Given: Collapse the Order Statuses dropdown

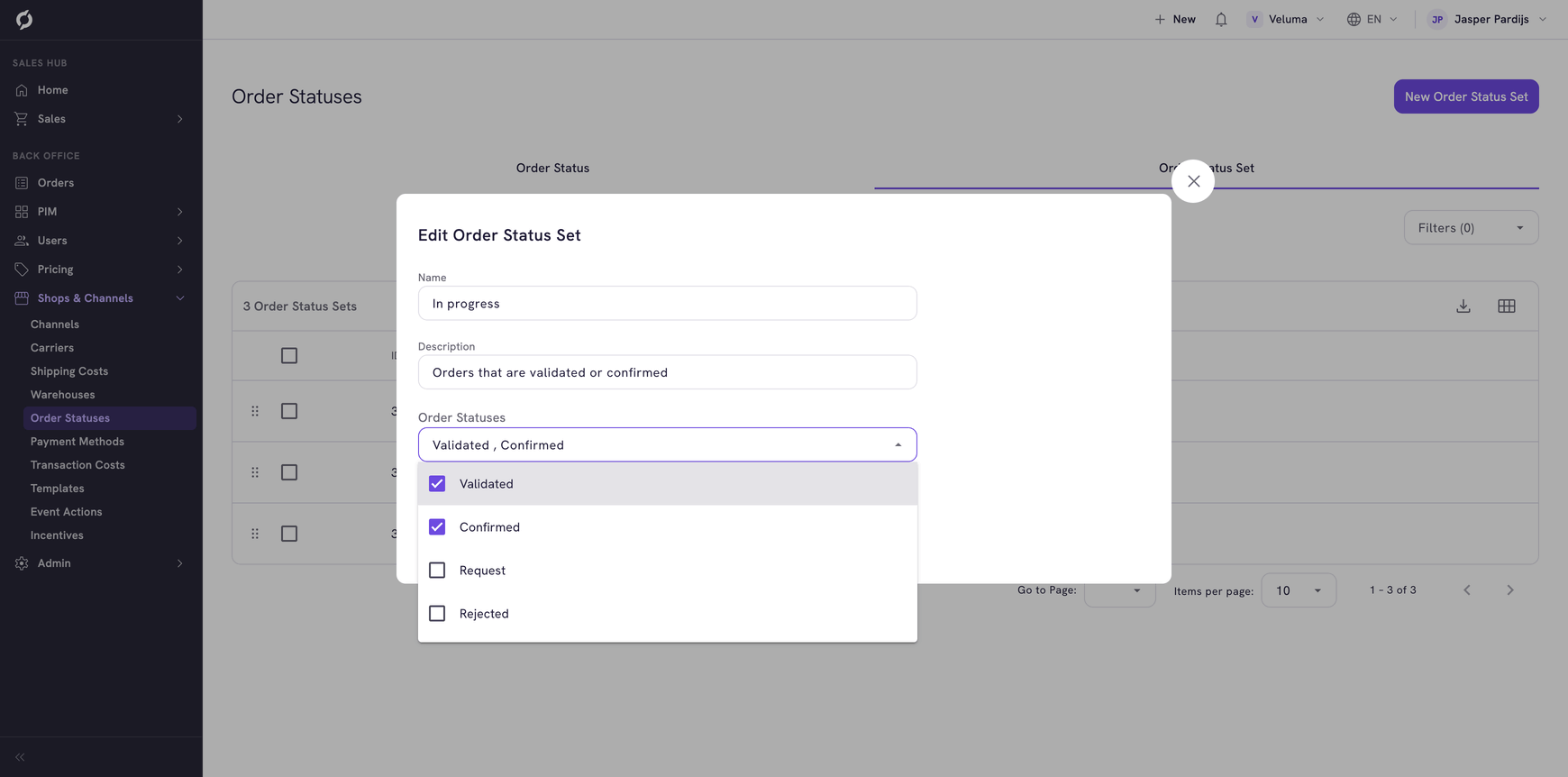Looking at the screenshot, I should [x=898, y=445].
